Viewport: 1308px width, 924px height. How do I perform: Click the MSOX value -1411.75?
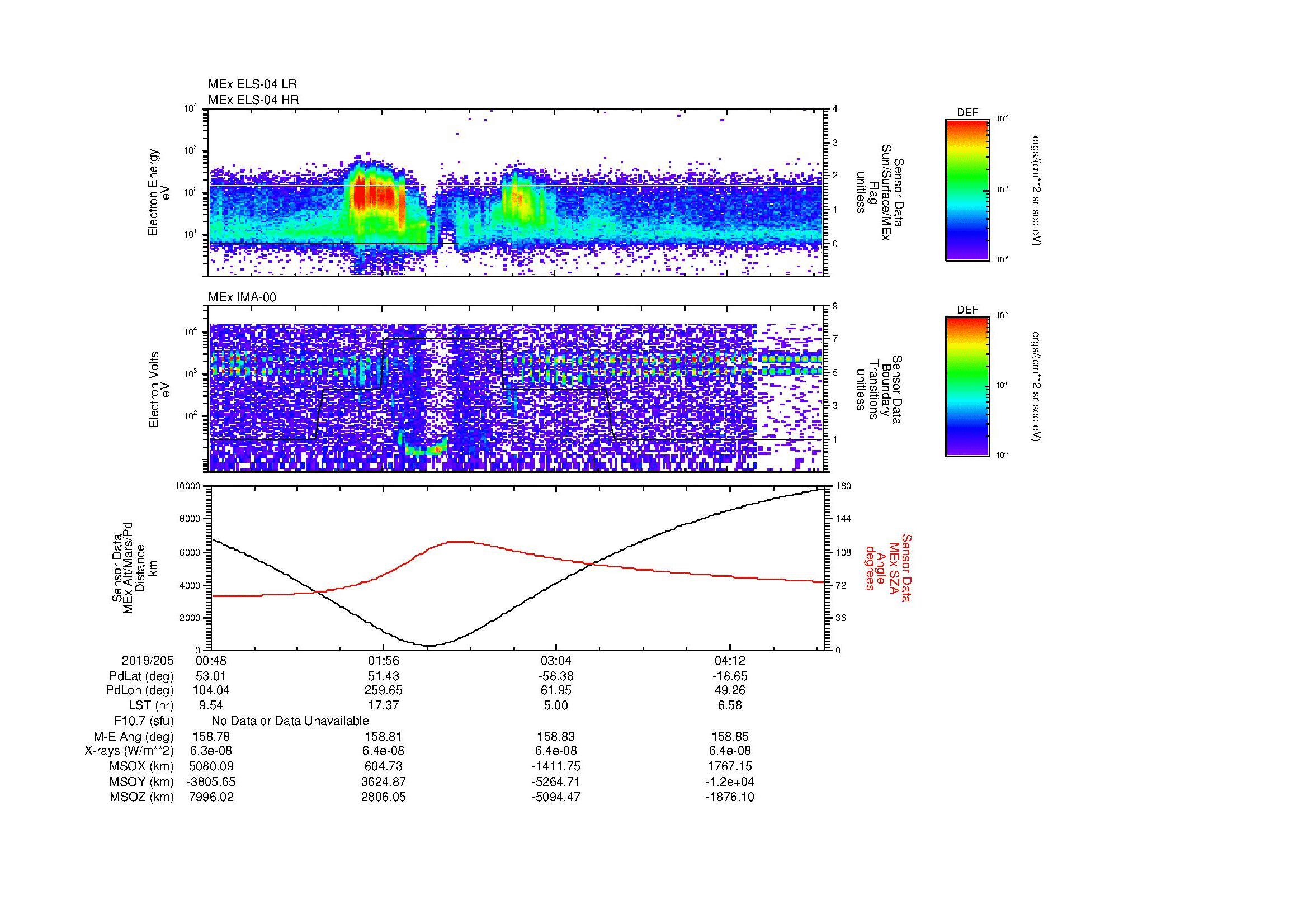pyautogui.click(x=555, y=766)
